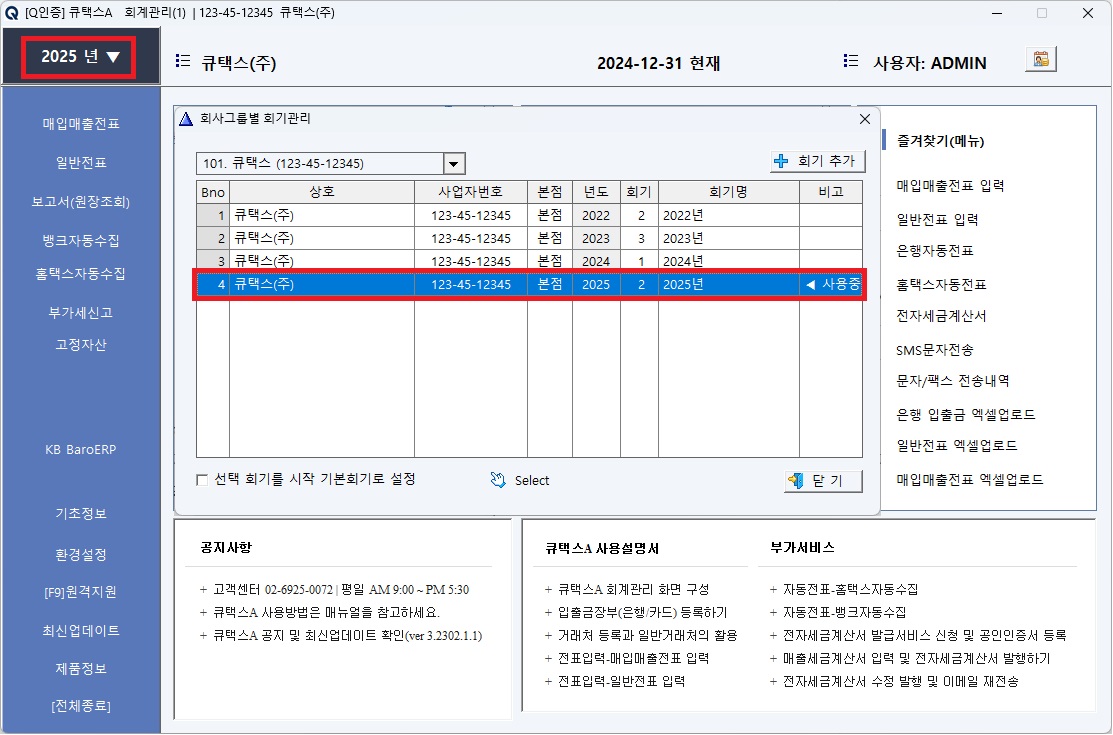The image size is (1113, 735).
Task: Click the hand icon next to Select
Action: click(x=498, y=481)
